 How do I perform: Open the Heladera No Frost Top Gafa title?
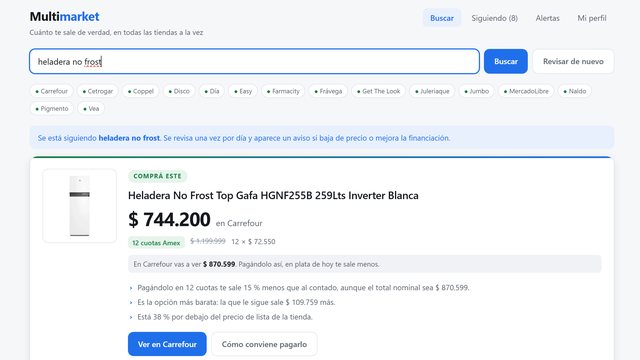coord(273,196)
